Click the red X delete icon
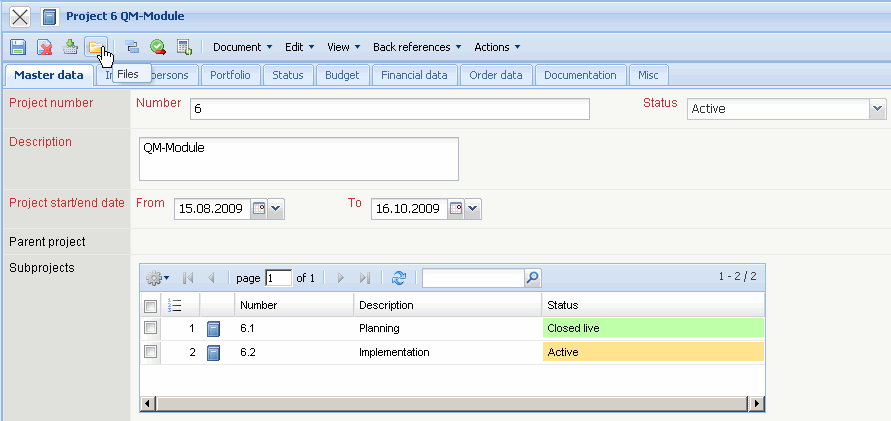Screen dimensions: 891x421 pos(44,47)
